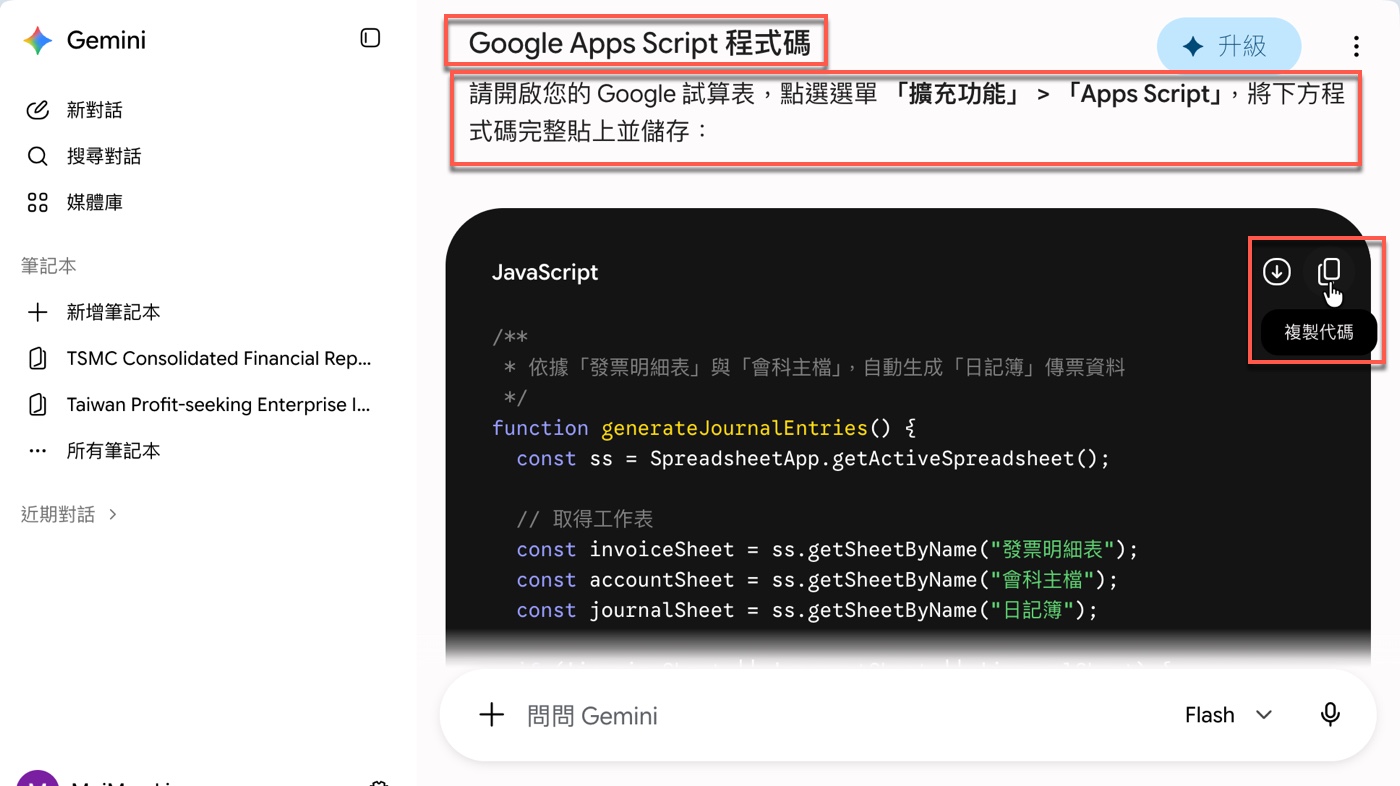The height and width of the screenshot is (786, 1400).
Task: Open 搜尋對話 search conversations
Action: (x=104, y=156)
